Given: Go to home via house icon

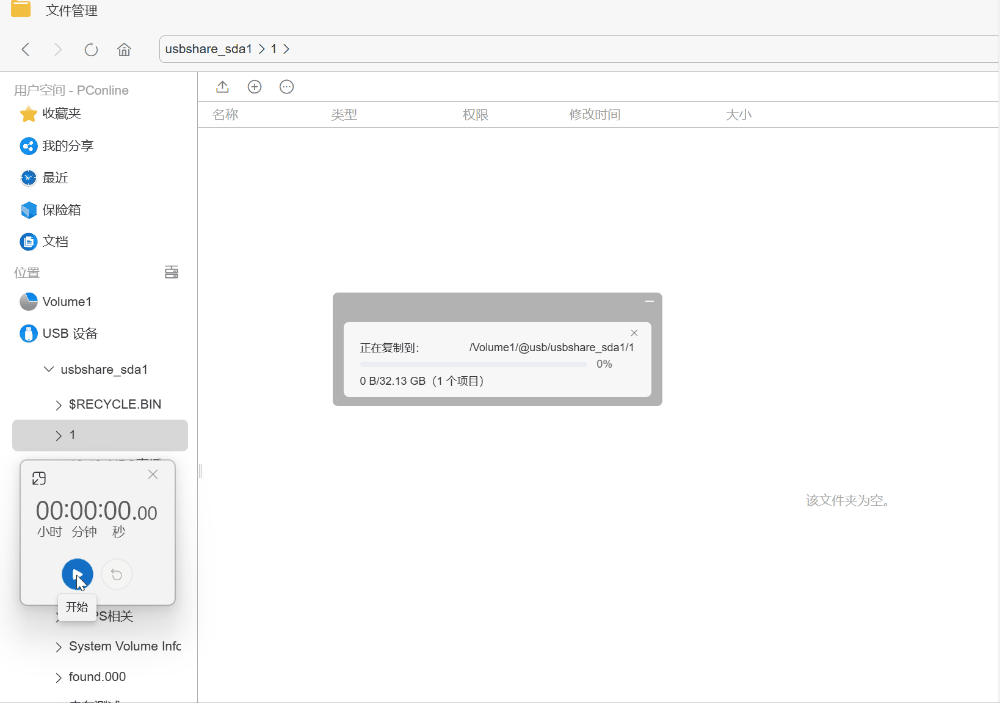Looking at the screenshot, I should (124, 49).
